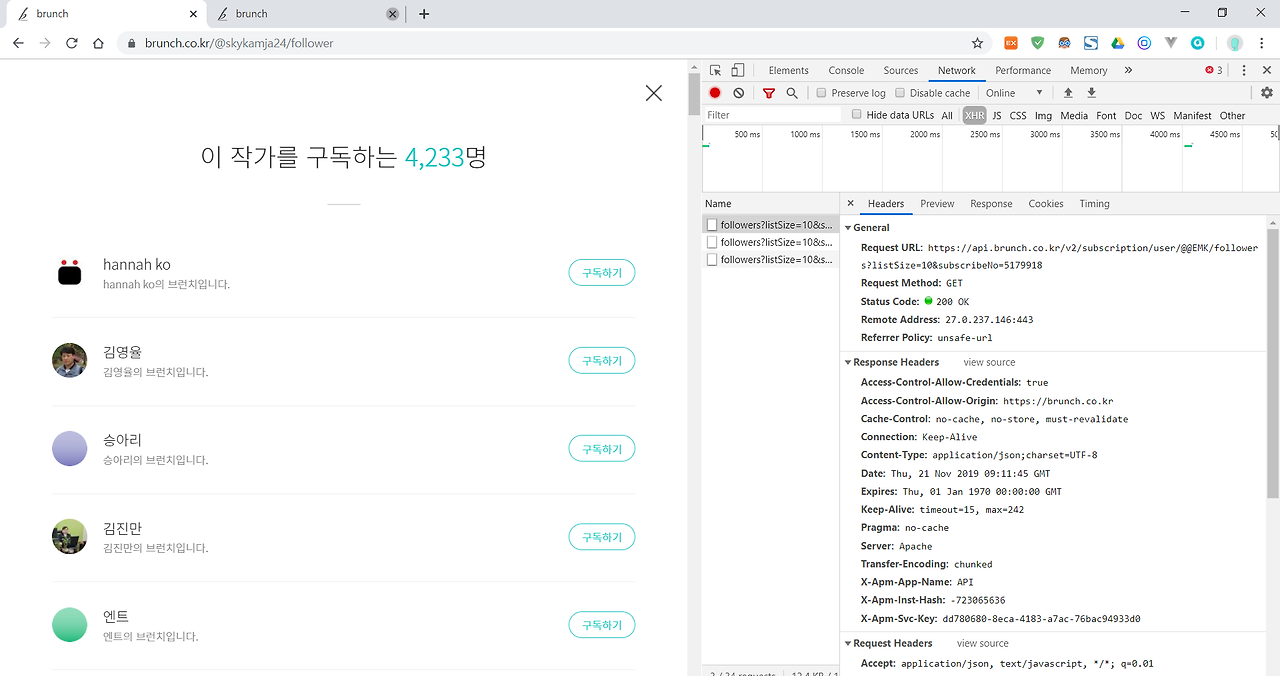The height and width of the screenshot is (676, 1280).
Task: Open a new tab with the plus button
Action: pyautogui.click(x=424, y=14)
